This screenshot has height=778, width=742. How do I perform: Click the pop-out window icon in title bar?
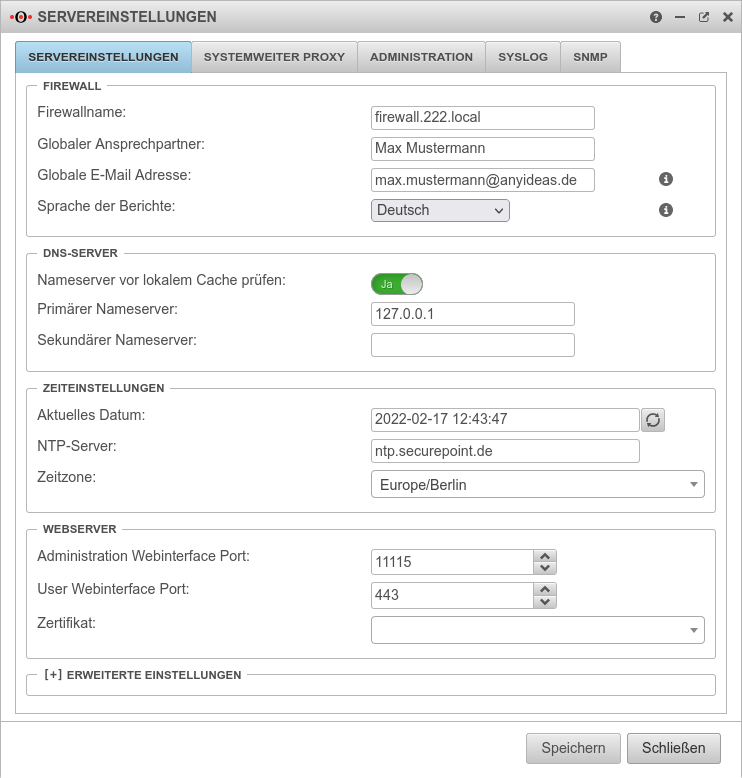pos(704,17)
